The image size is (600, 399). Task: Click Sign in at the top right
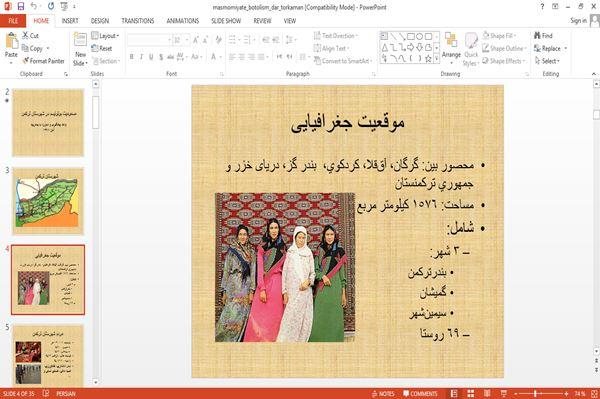coord(578,21)
